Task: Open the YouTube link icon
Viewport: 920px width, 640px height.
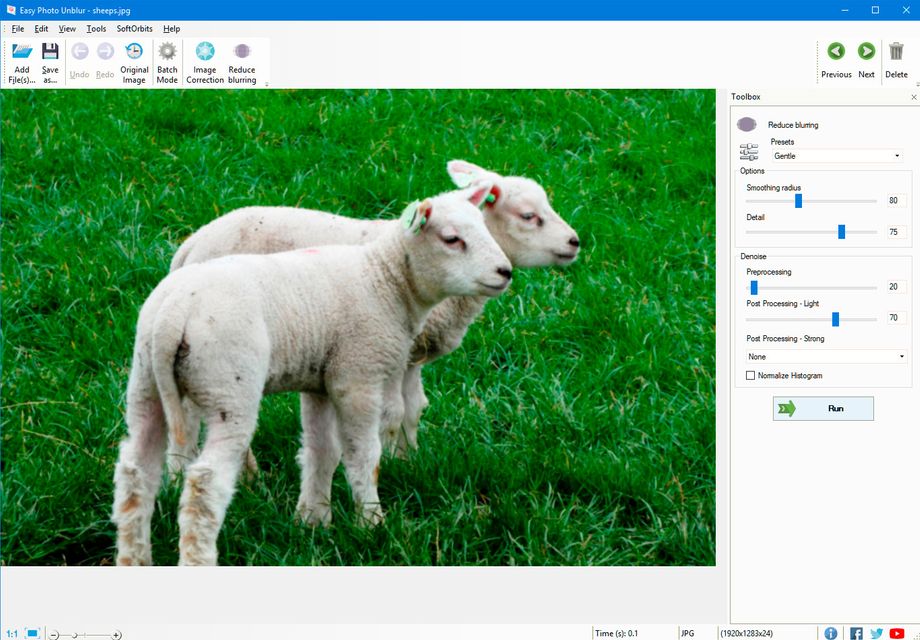Action: tap(897, 633)
